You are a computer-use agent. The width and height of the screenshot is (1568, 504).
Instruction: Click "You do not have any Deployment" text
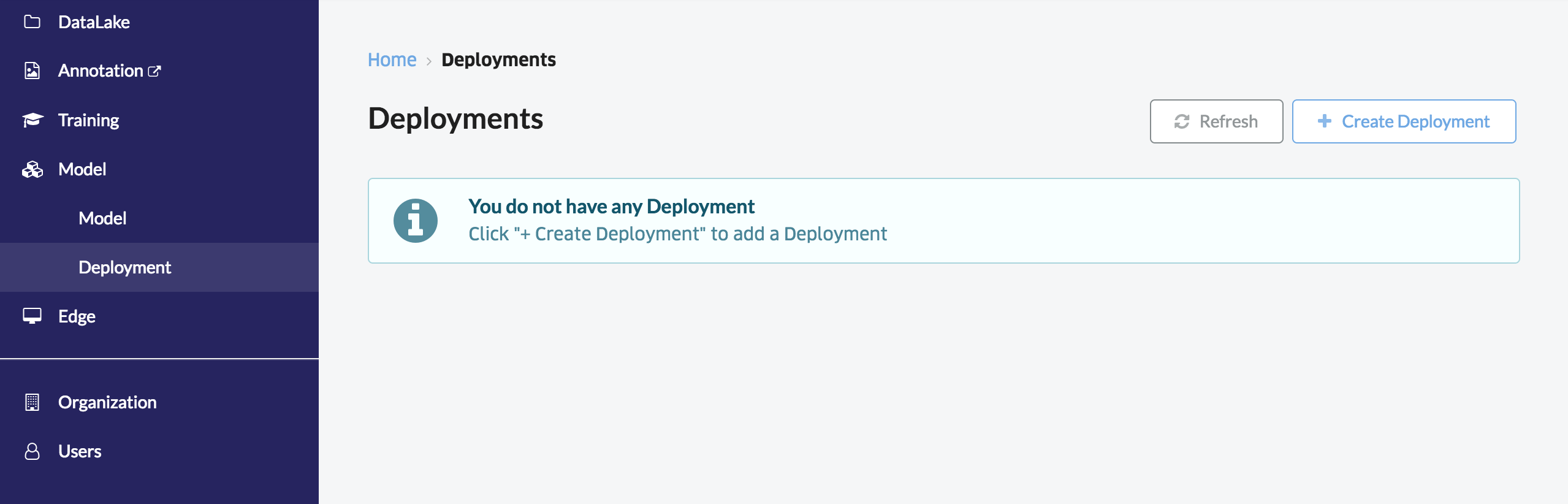tap(611, 207)
